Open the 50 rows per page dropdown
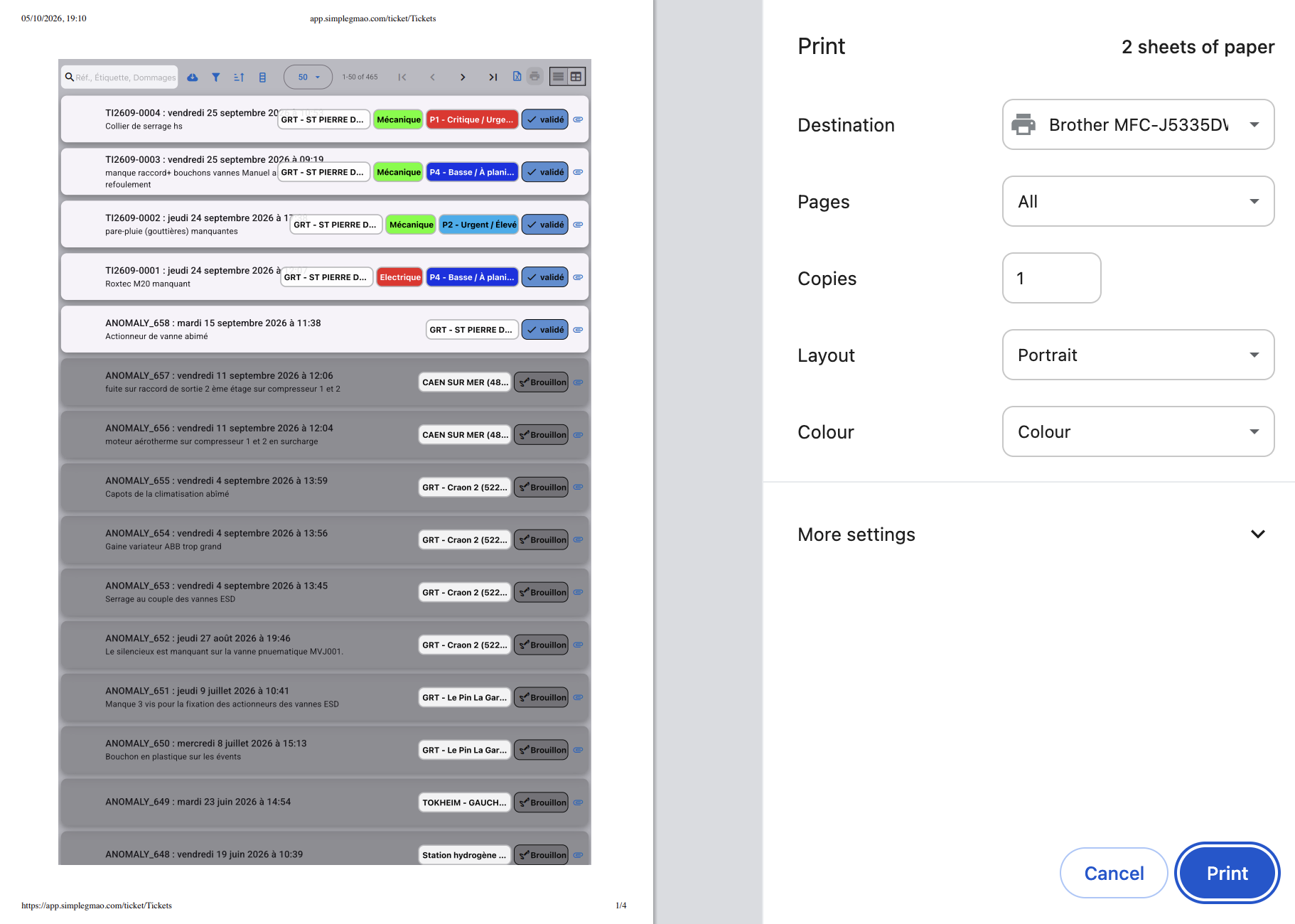Screen dimensions: 1295x924 coord(308,77)
